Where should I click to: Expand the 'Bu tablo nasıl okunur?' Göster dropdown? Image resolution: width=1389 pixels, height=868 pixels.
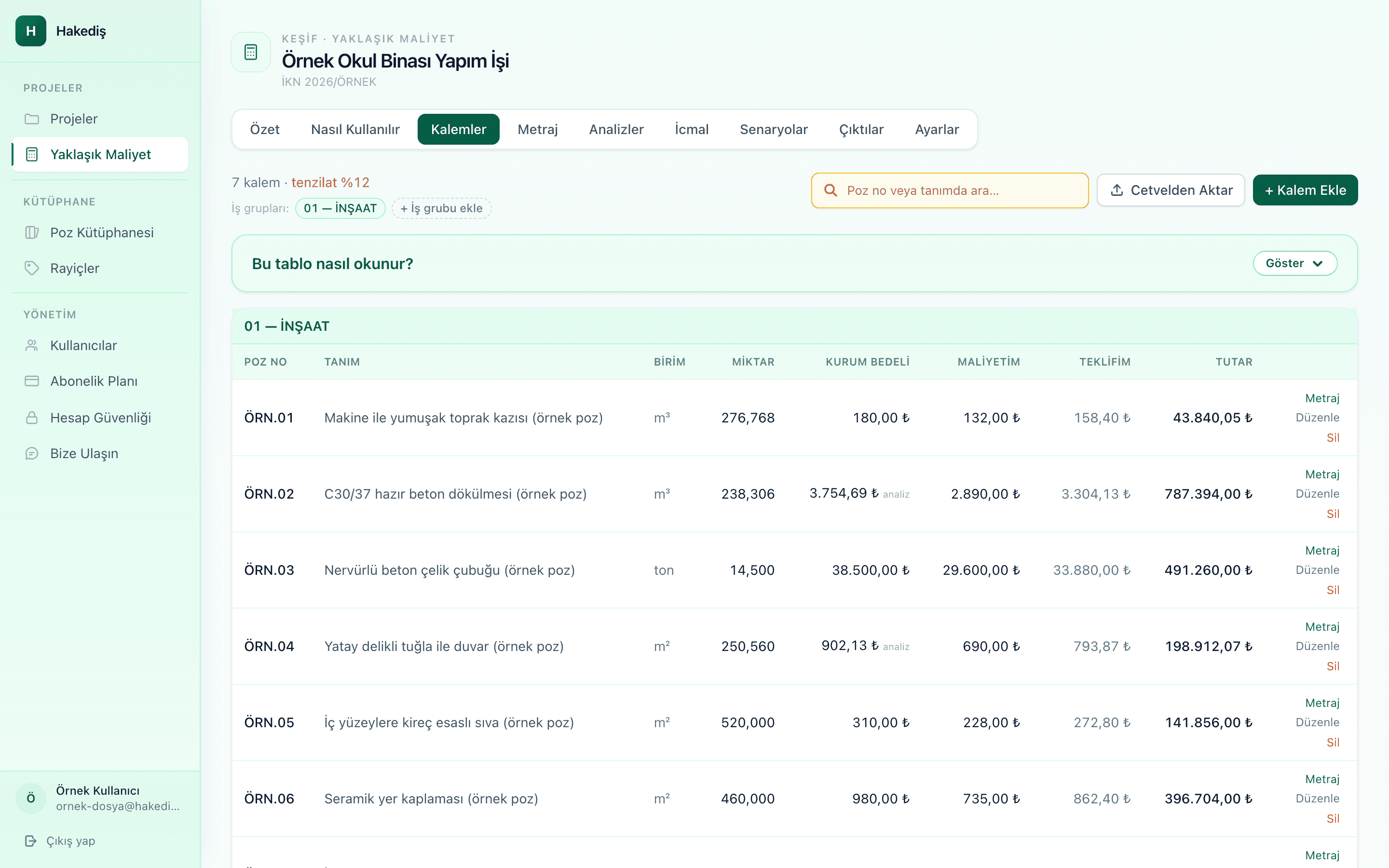[x=1295, y=263]
